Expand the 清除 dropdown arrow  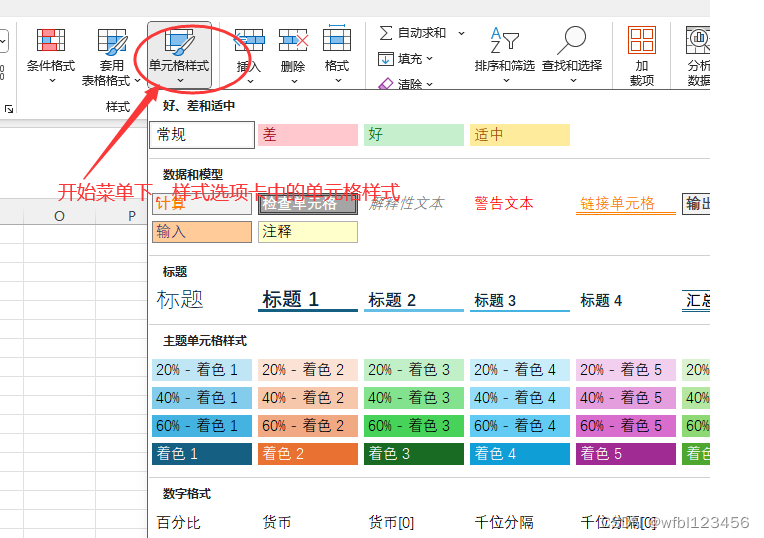click(x=429, y=84)
